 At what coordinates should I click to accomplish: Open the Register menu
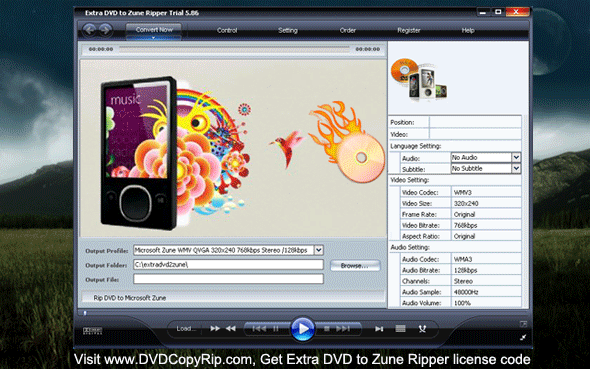click(409, 30)
